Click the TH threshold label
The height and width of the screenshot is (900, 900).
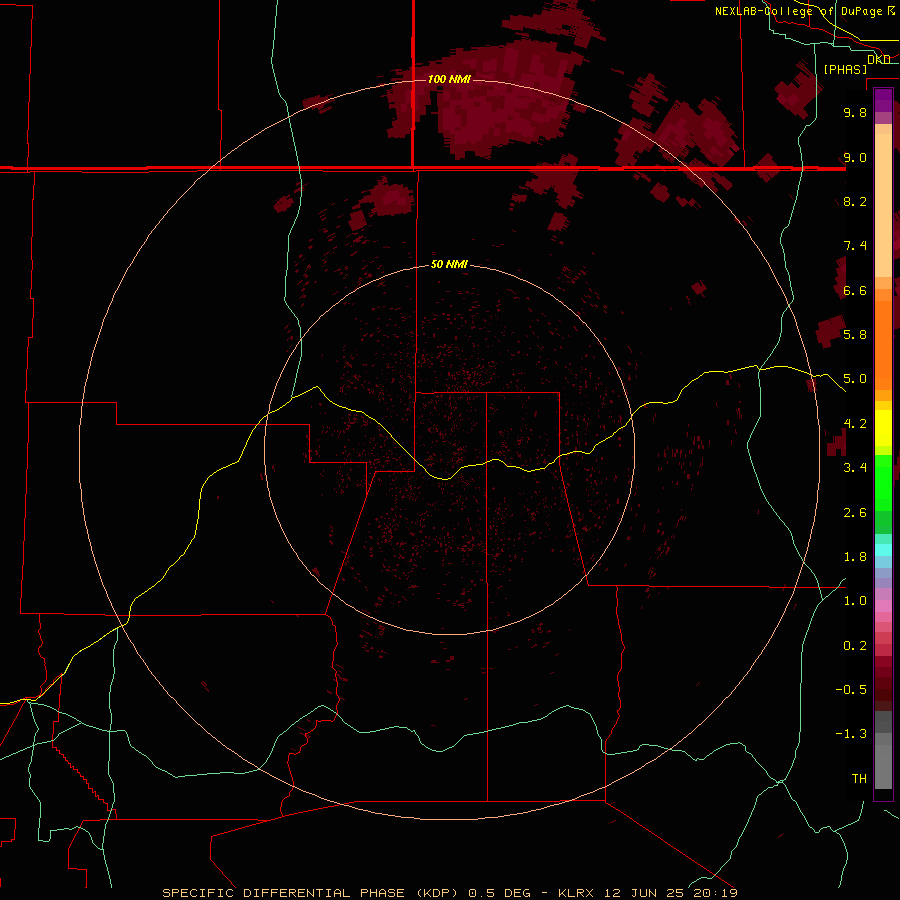pyautogui.click(x=859, y=778)
